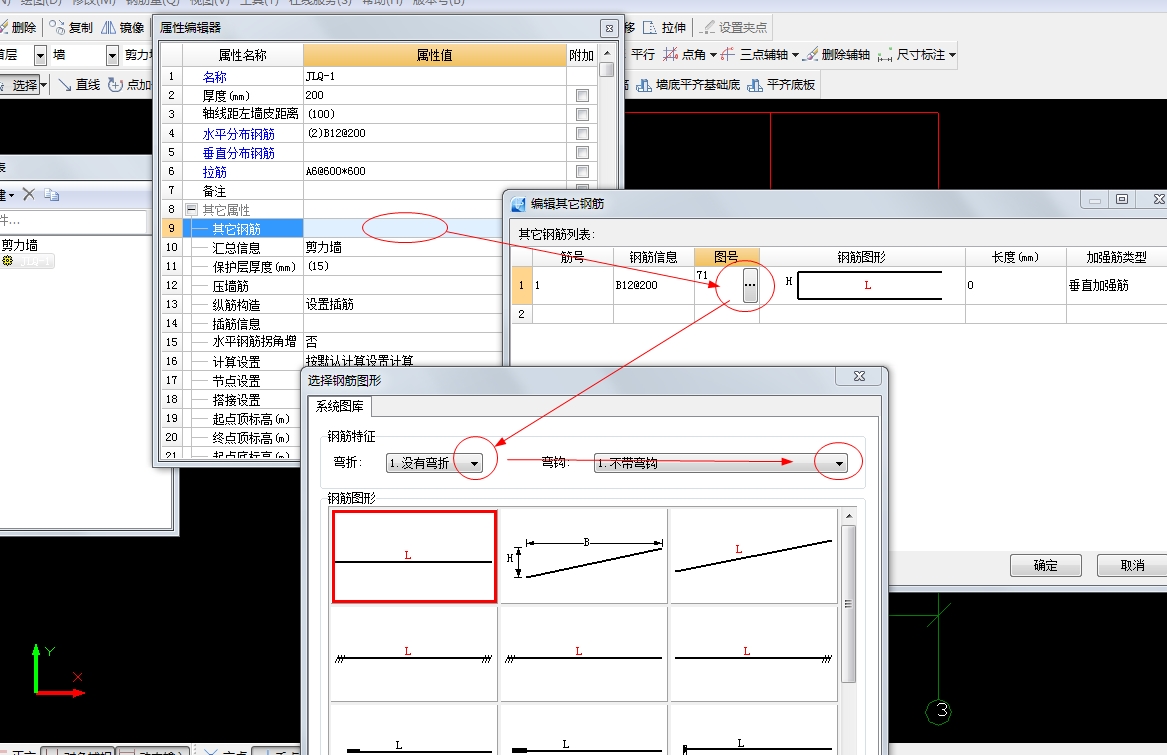Image resolution: width=1167 pixels, height=755 pixels.
Task: Select the 点加 drawing tool
Action: coord(130,85)
